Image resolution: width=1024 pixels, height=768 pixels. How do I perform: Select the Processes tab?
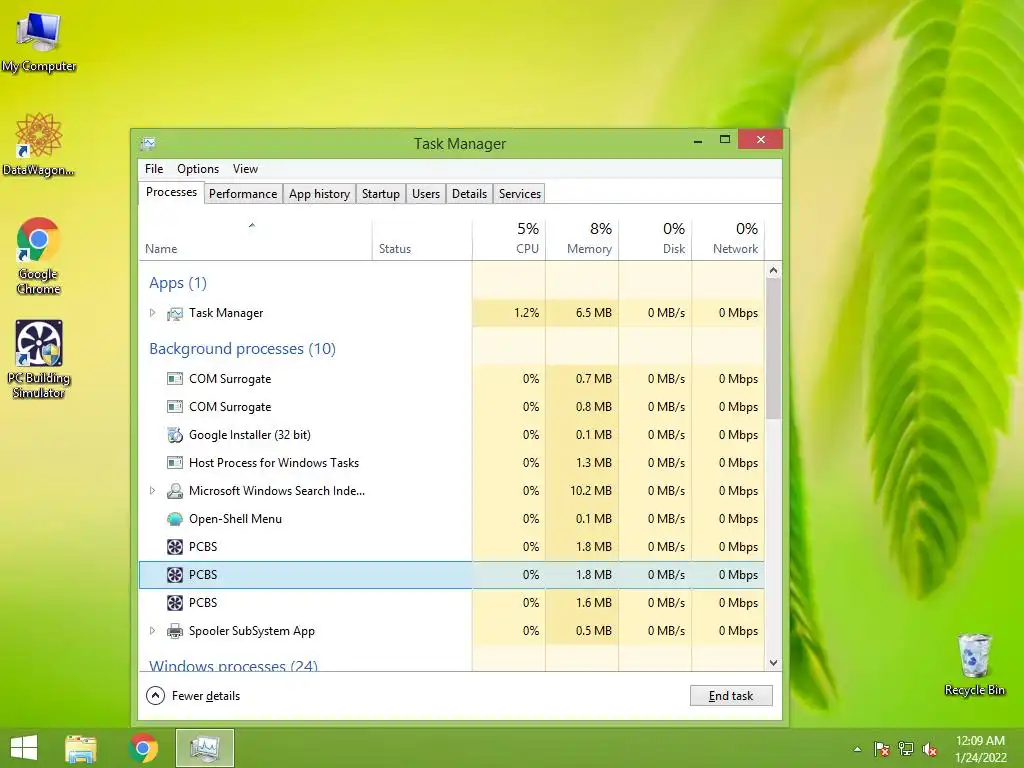click(171, 192)
